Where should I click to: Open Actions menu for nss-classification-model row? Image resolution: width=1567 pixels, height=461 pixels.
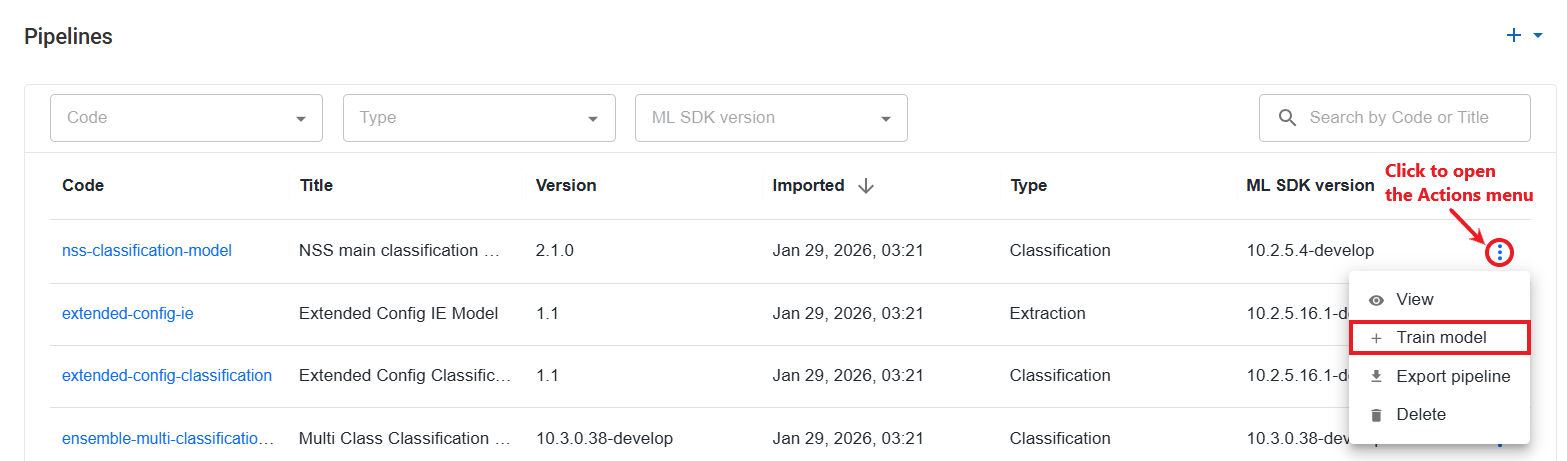(1499, 252)
